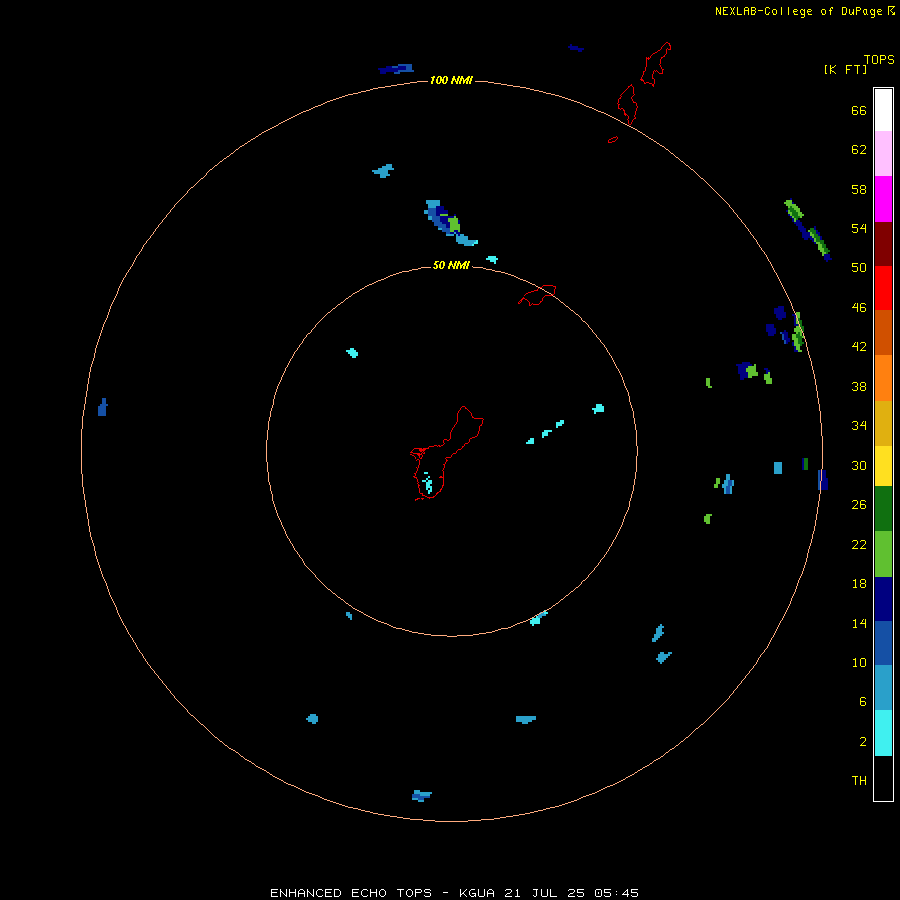
Task: Click the cyan echo inside southern Guam
Action: [428, 483]
